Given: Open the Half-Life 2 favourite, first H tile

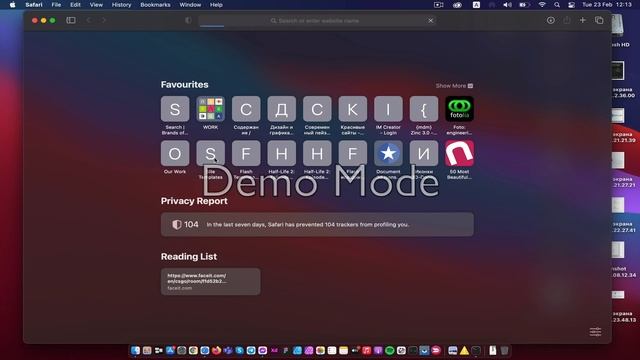Looking at the screenshot, I should (282, 153).
